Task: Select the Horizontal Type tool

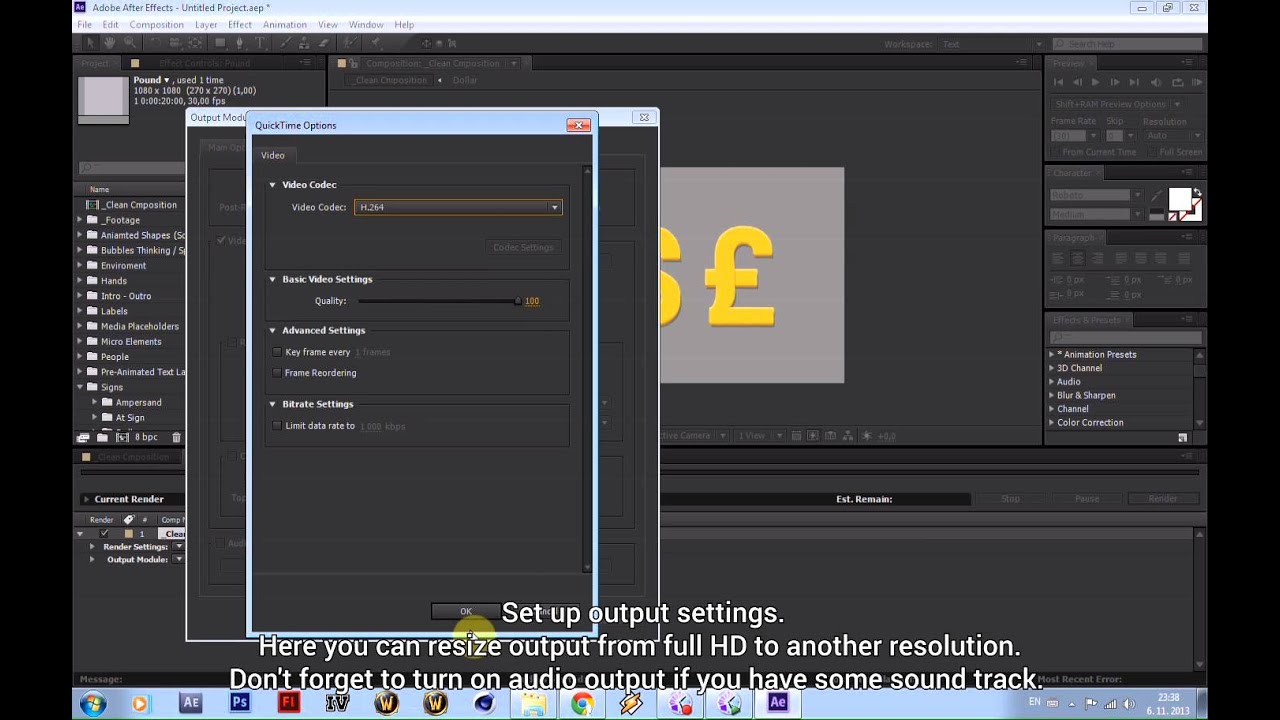Action: [x=260, y=43]
